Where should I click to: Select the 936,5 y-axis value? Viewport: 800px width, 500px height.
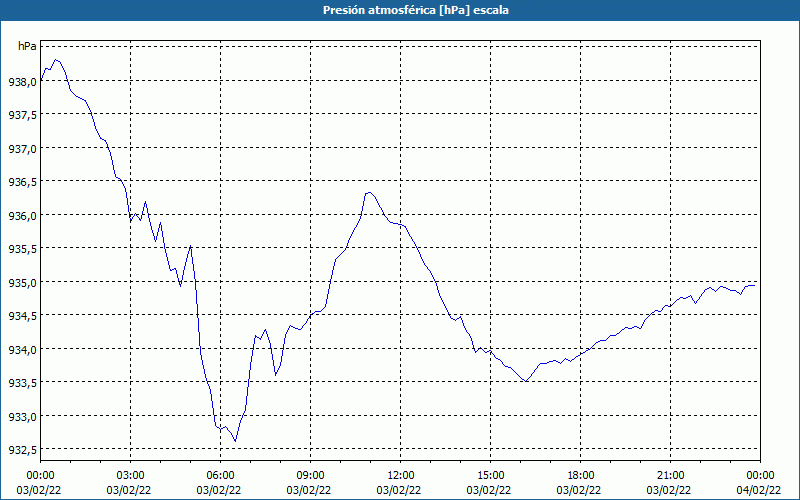click(x=22, y=182)
